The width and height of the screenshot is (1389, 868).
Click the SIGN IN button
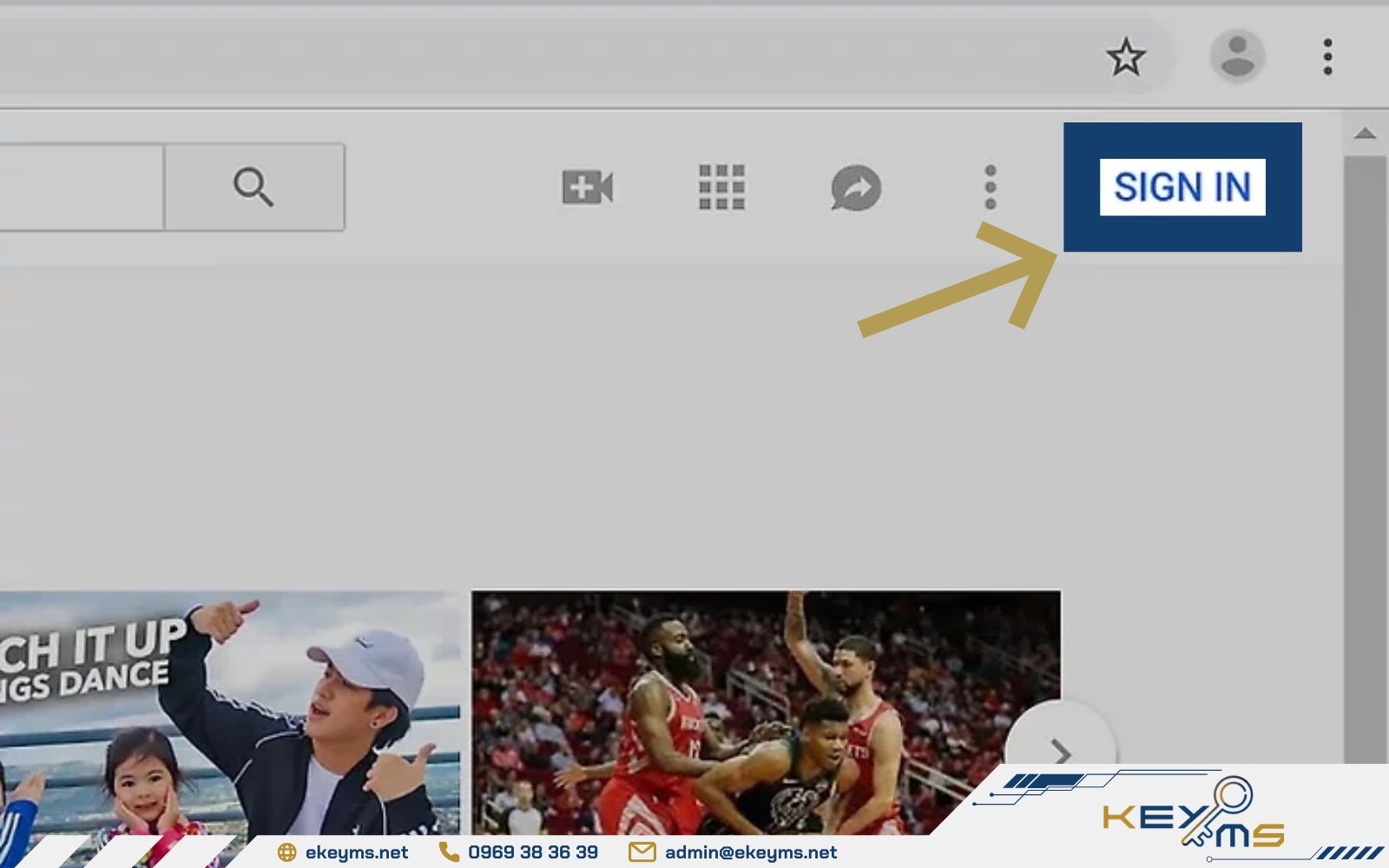1182,187
